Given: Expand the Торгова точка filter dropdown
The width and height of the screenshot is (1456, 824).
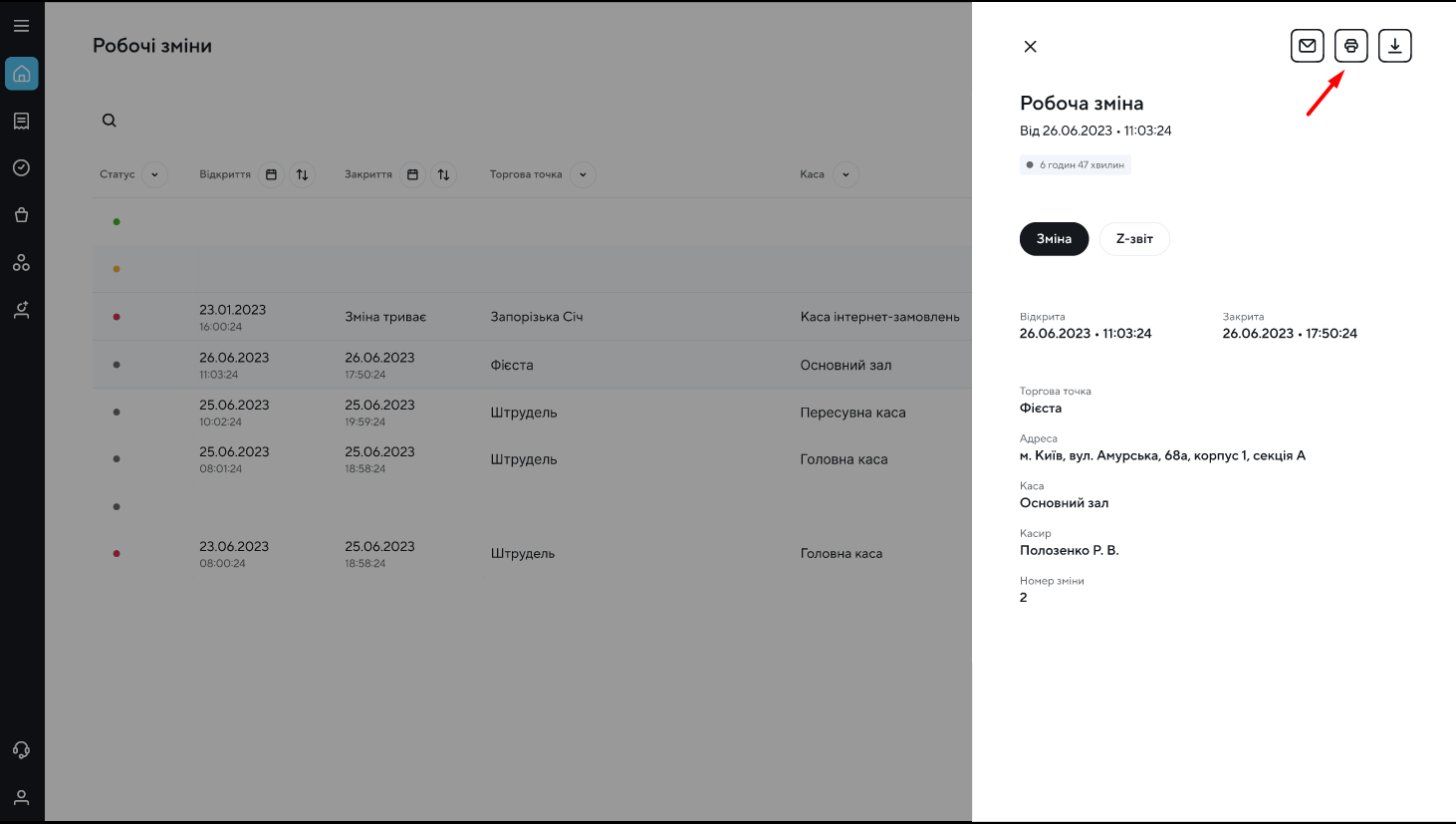Looking at the screenshot, I should pyautogui.click(x=583, y=174).
